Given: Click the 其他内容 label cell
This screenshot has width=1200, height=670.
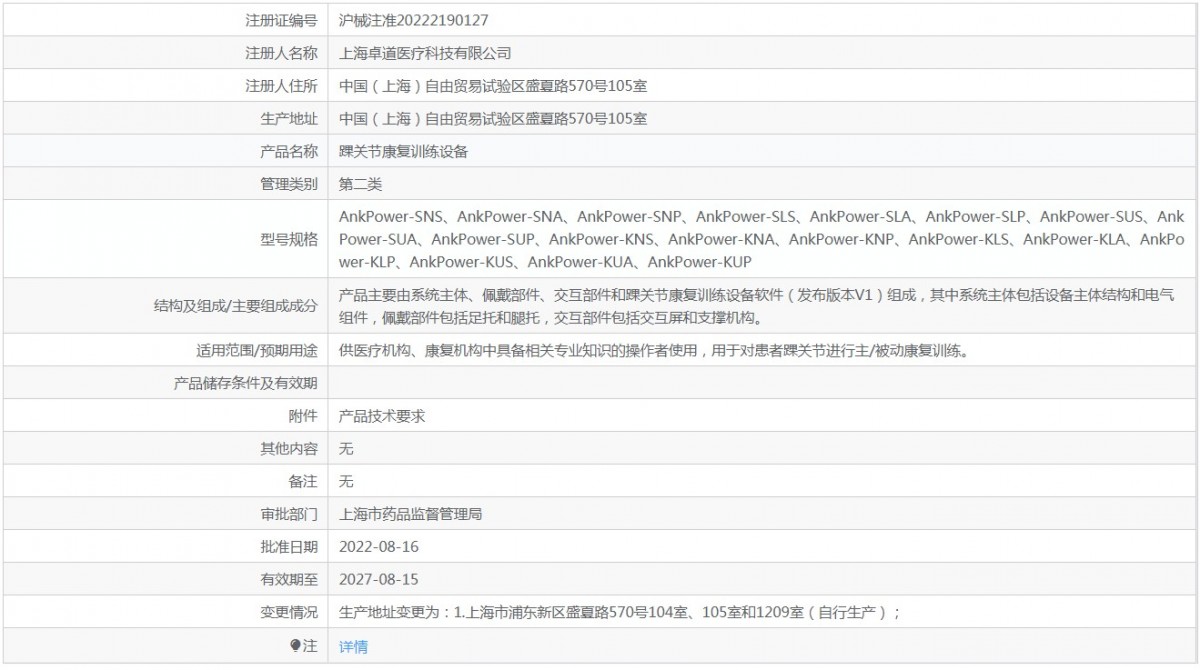Looking at the screenshot, I should 165,449.
